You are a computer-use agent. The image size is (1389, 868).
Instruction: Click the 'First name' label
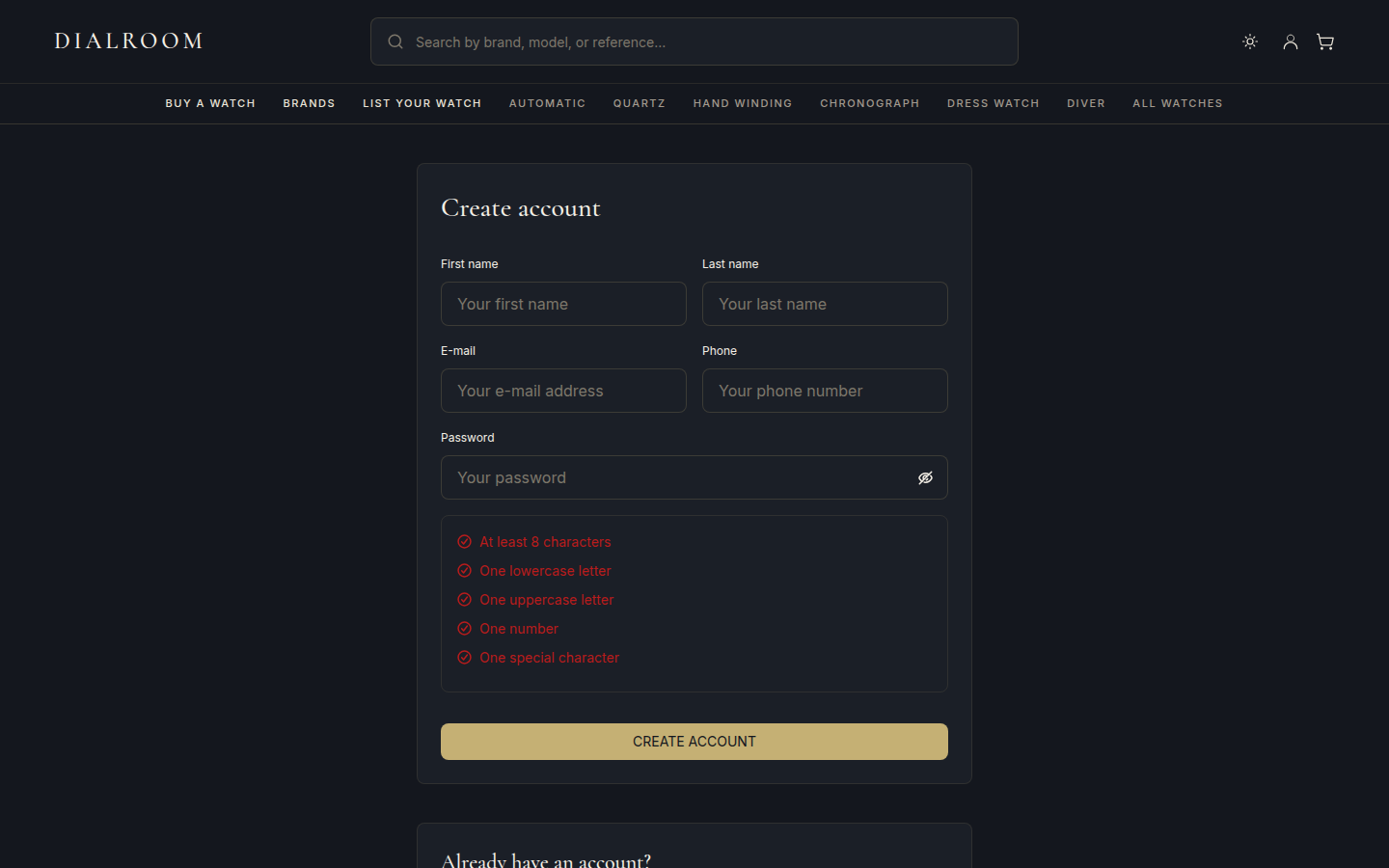pos(470,264)
